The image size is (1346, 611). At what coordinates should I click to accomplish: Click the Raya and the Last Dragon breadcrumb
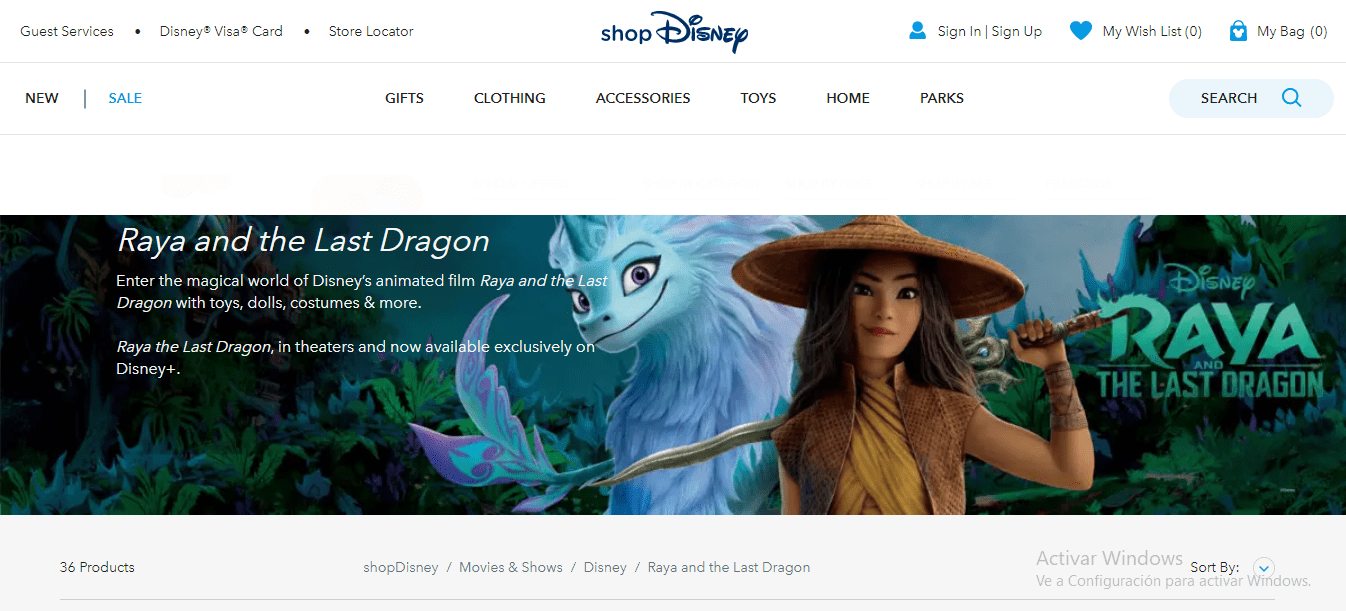click(729, 567)
